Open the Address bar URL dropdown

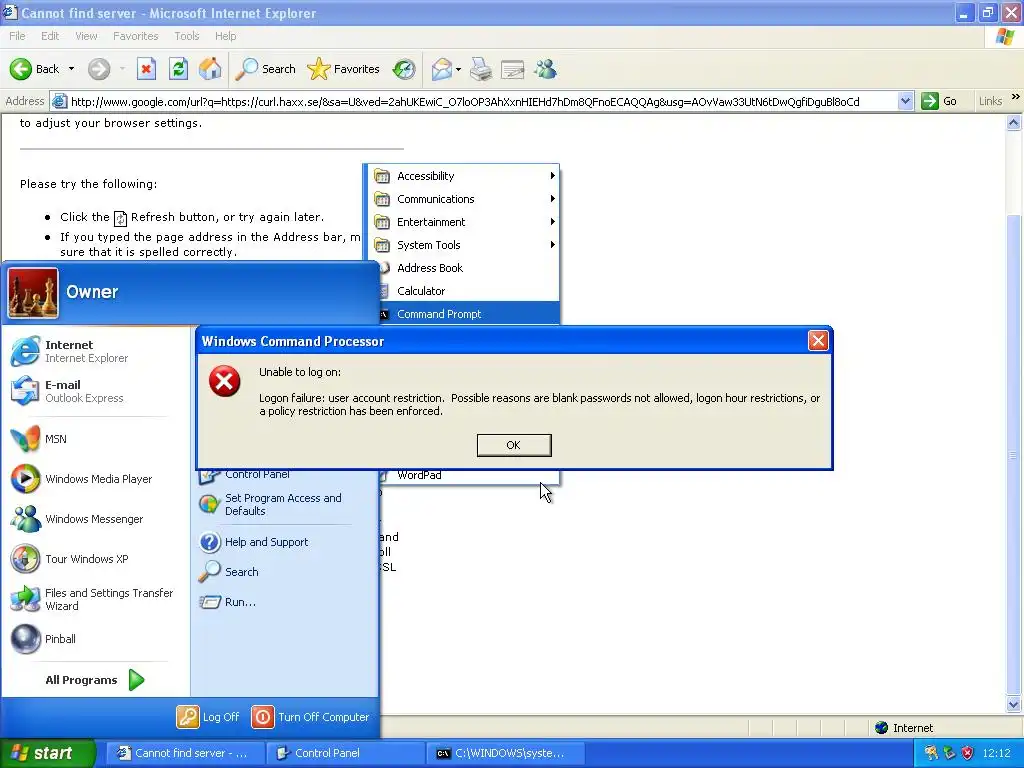tap(904, 101)
